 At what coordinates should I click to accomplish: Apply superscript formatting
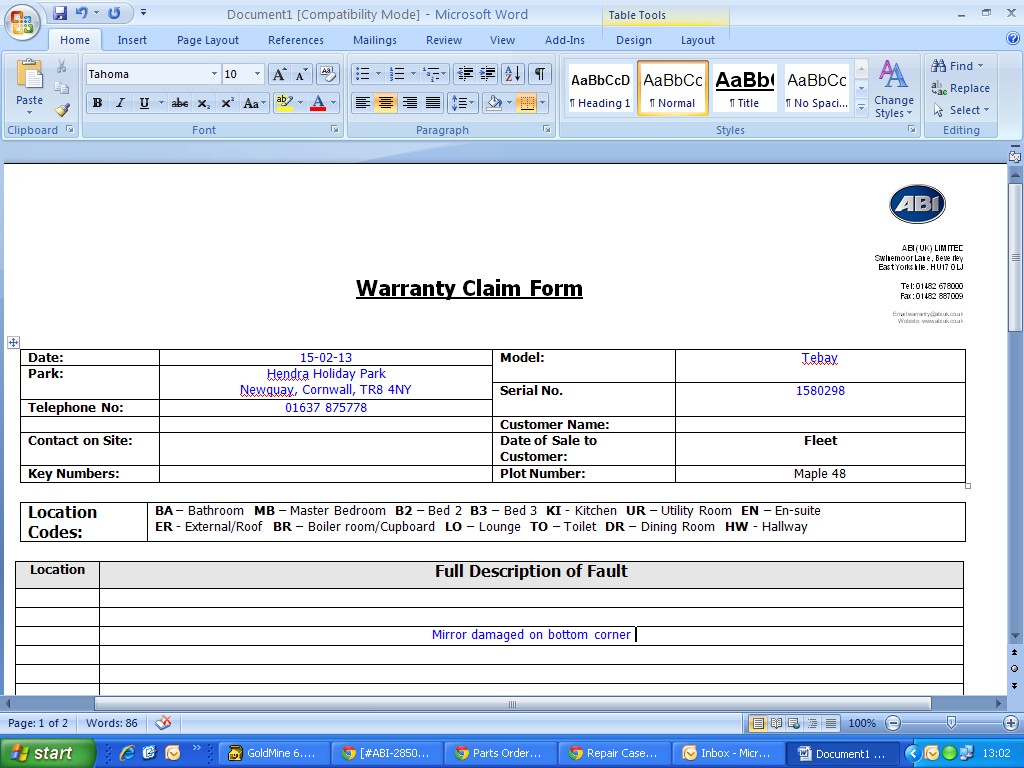[x=227, y=103]
